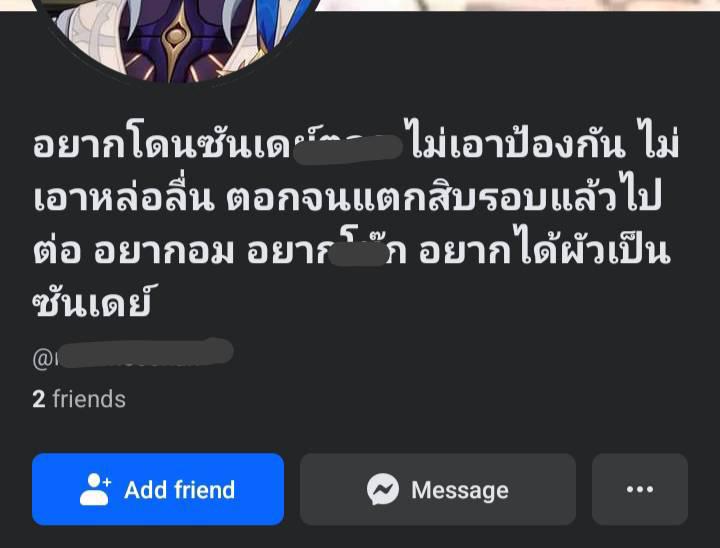
Task: Open the circular profile picture
Action: click(175, 39)
